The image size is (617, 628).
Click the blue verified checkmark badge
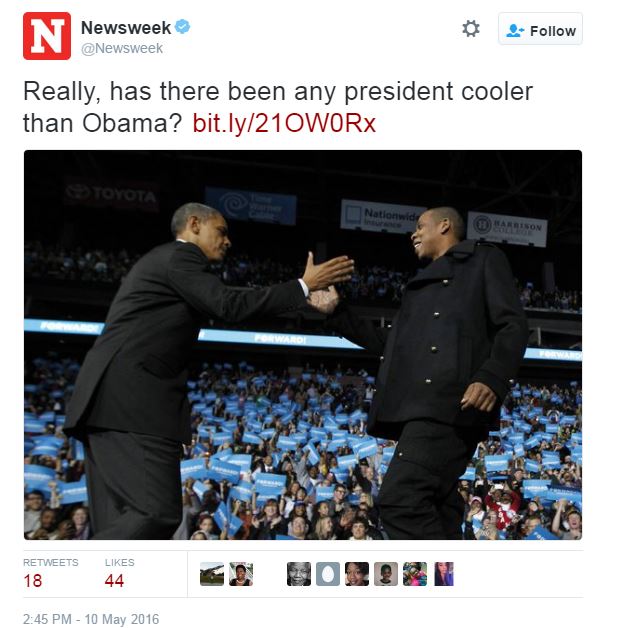183,27
